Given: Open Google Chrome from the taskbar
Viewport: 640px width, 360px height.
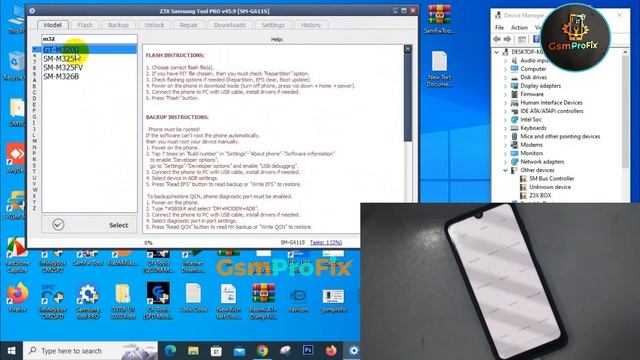Looking at the screenshot, I should 262,351.
